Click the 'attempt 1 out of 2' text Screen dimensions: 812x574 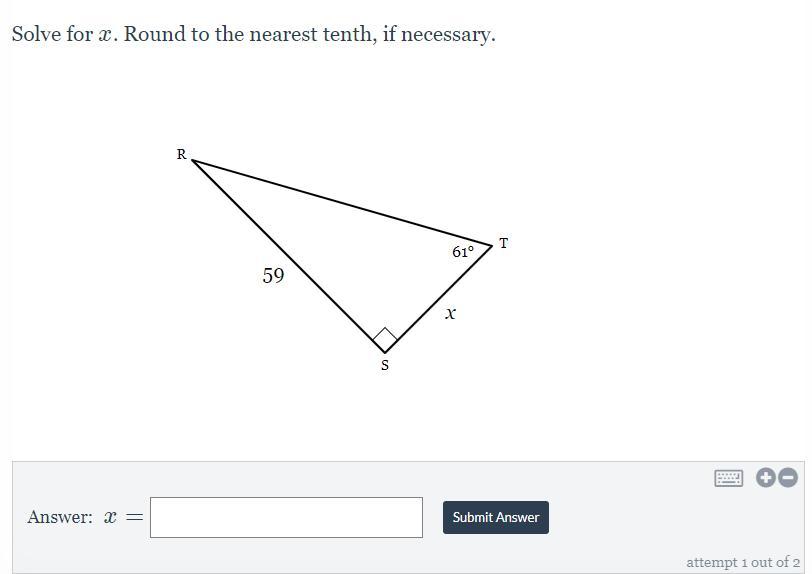pyautogui.click(x=743, y=562)
